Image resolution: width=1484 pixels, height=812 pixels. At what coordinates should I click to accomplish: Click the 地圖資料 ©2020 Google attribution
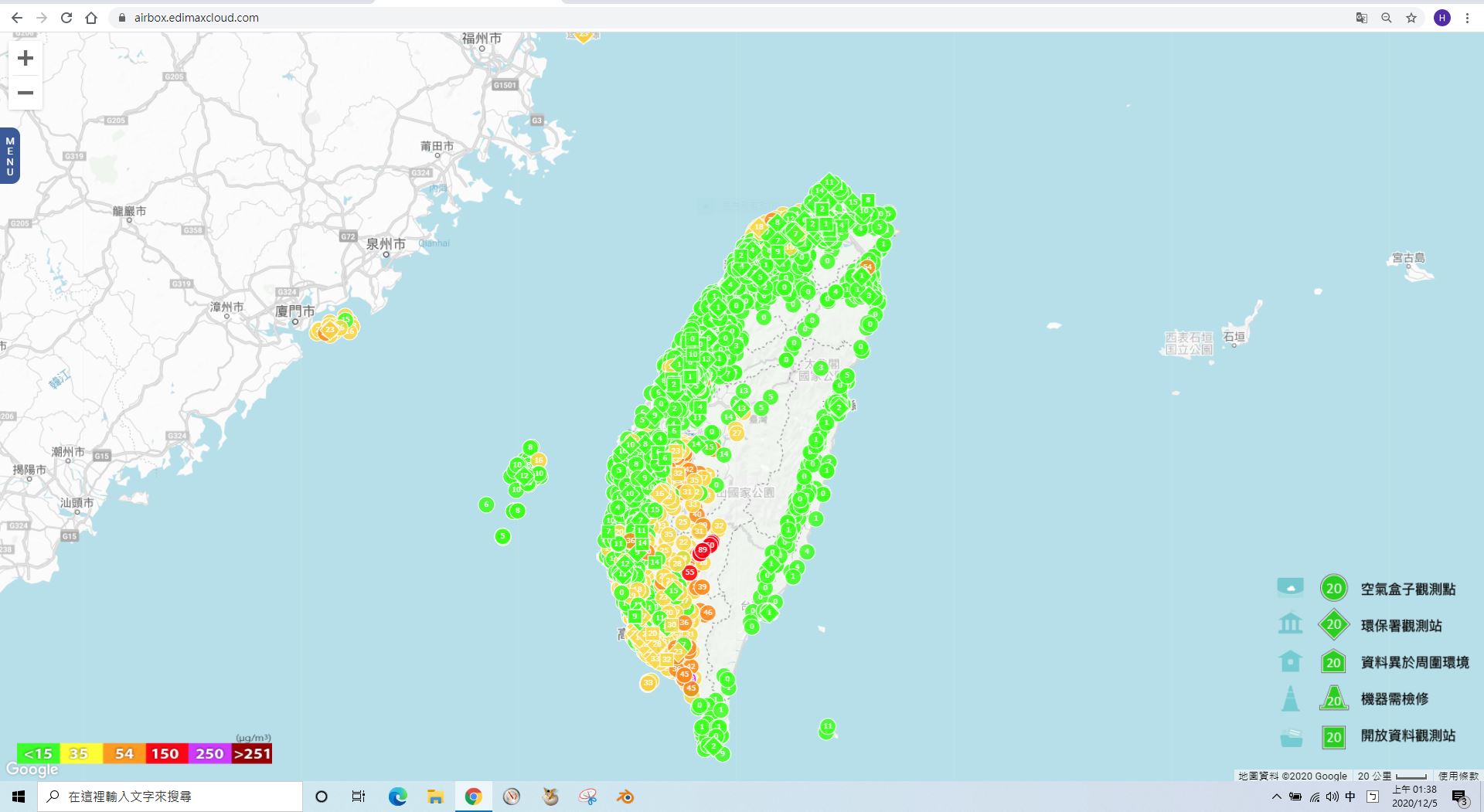pyautogui.click(x=1292, y=776)
